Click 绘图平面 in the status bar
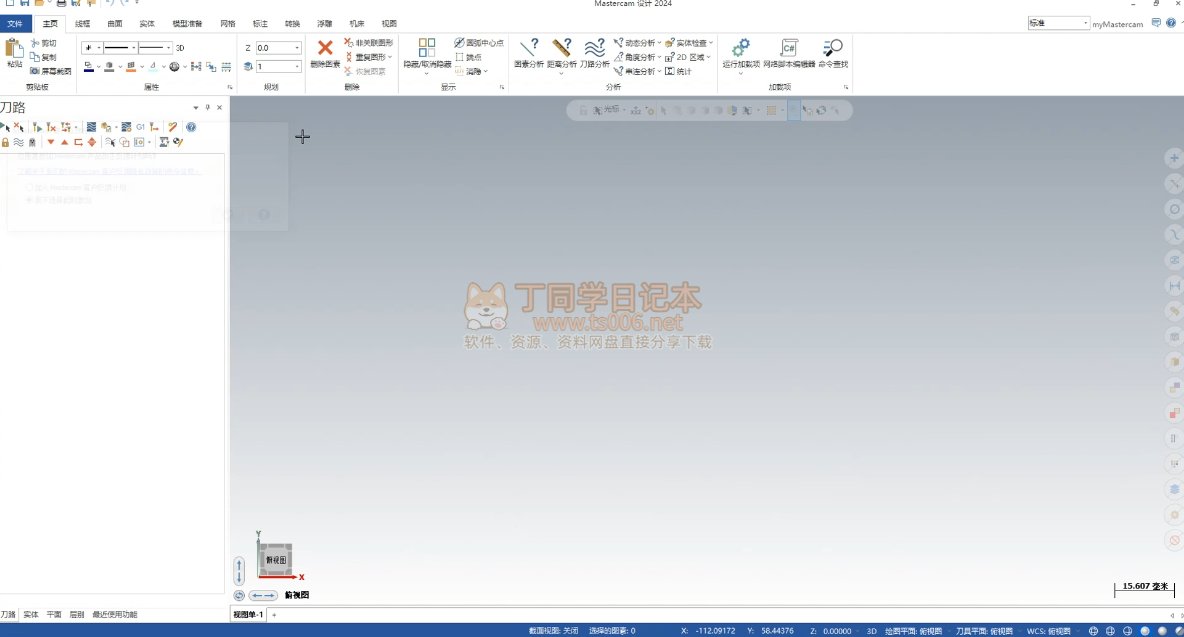Viewport: 1184px width, 637px height. 913,631
